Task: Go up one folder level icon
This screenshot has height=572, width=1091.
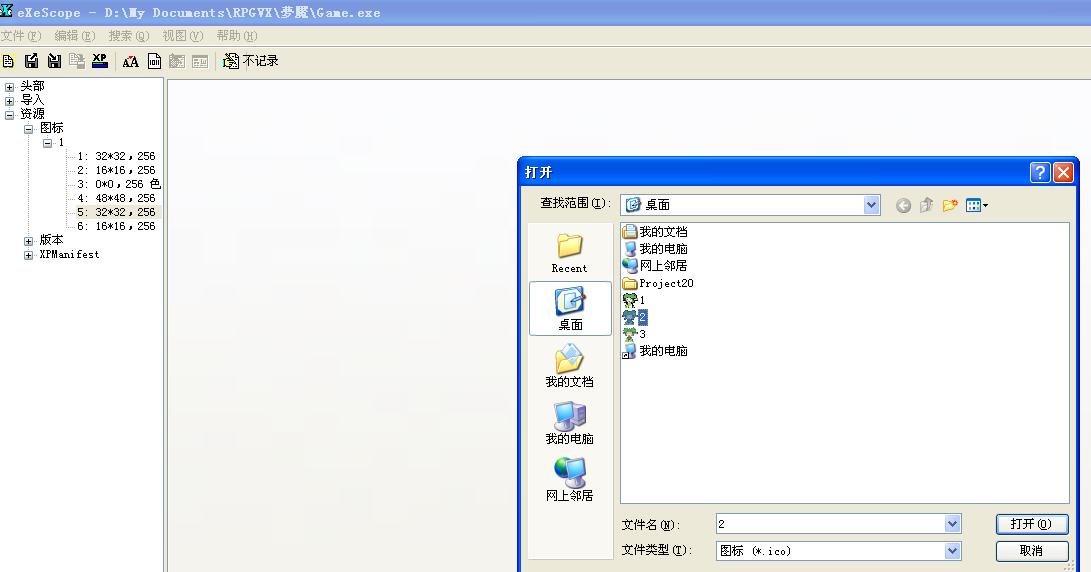Action: 926,205
